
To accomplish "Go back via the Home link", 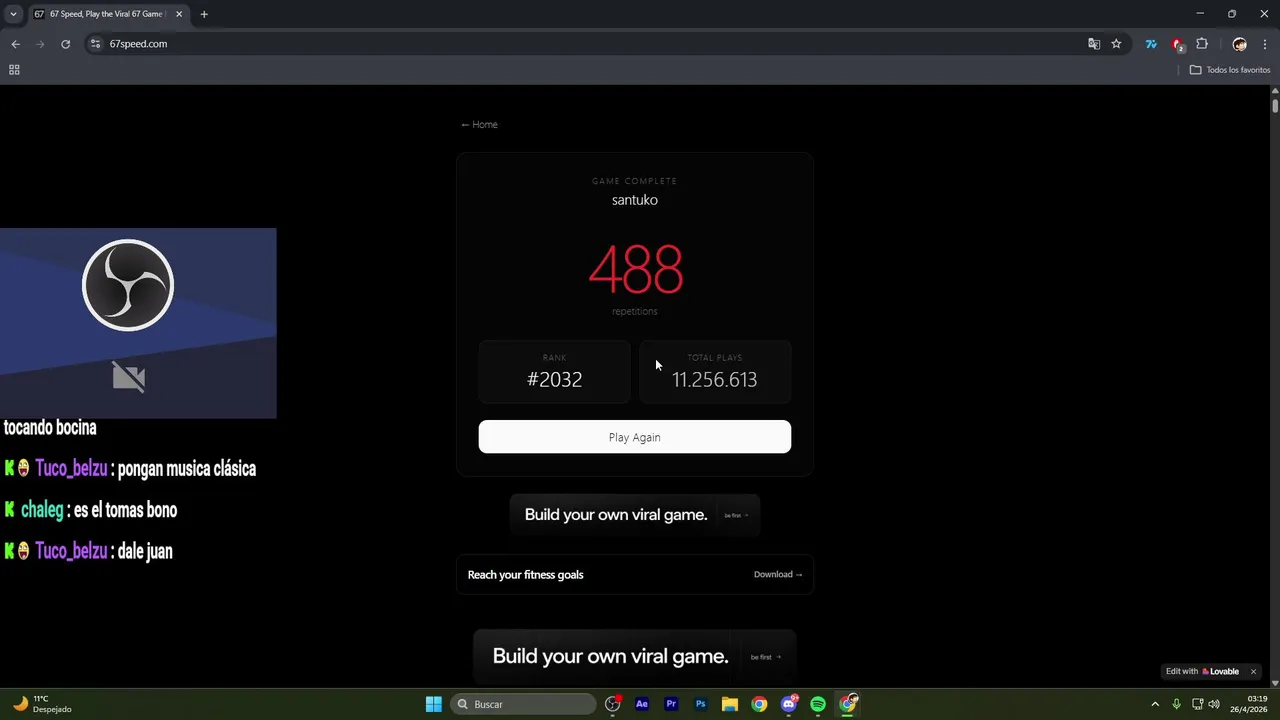I will click(479, 124).
